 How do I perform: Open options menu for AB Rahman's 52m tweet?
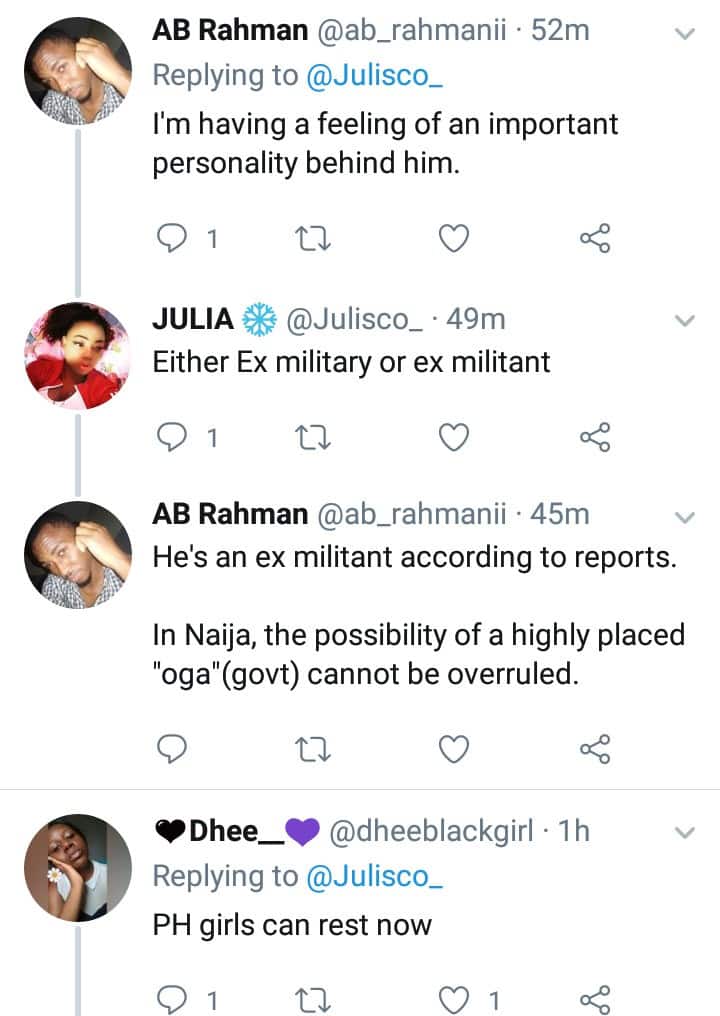(685, 34)
